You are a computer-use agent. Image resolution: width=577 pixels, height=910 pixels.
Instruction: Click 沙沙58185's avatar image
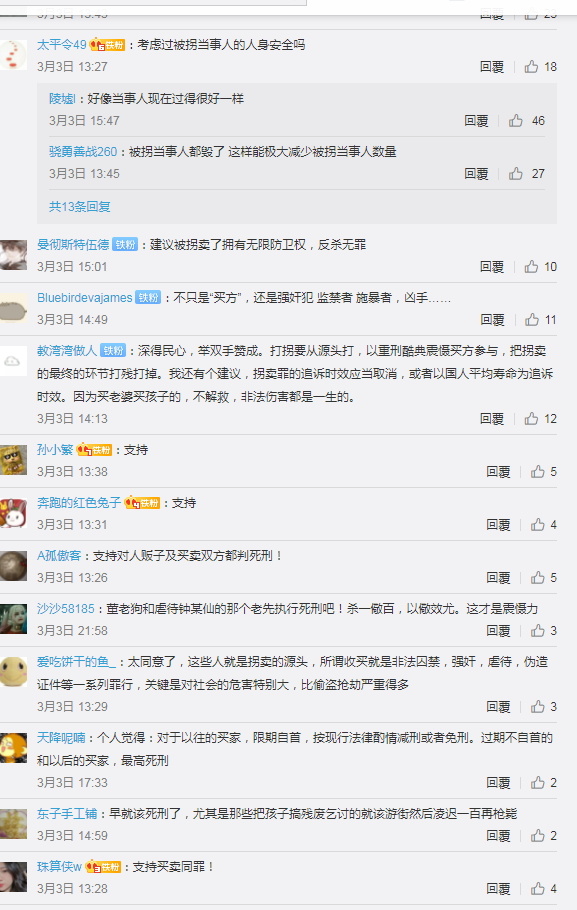[x=13, y=619]
